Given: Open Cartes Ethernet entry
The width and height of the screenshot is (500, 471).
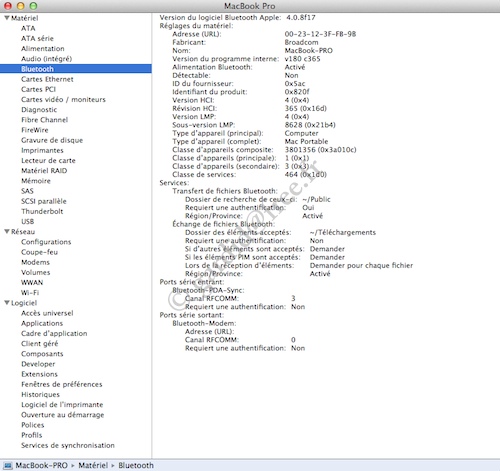Looking at the screenshot, I should tap(47, 79).
